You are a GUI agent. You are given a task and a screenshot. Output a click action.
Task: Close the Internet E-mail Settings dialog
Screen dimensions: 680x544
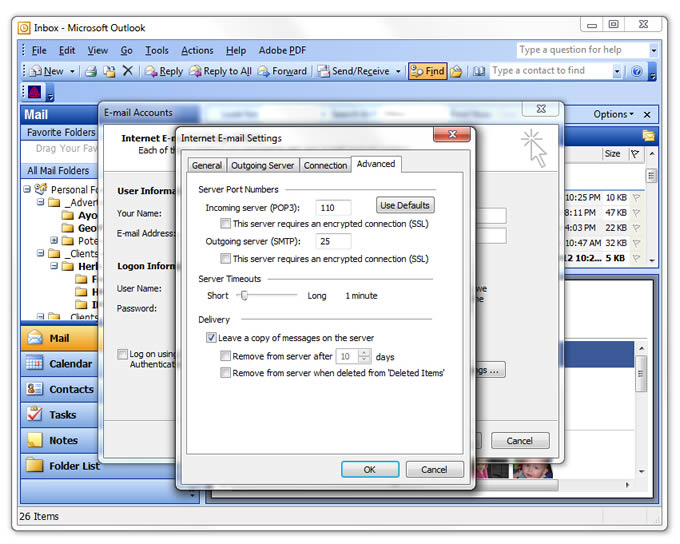point(452,134)
